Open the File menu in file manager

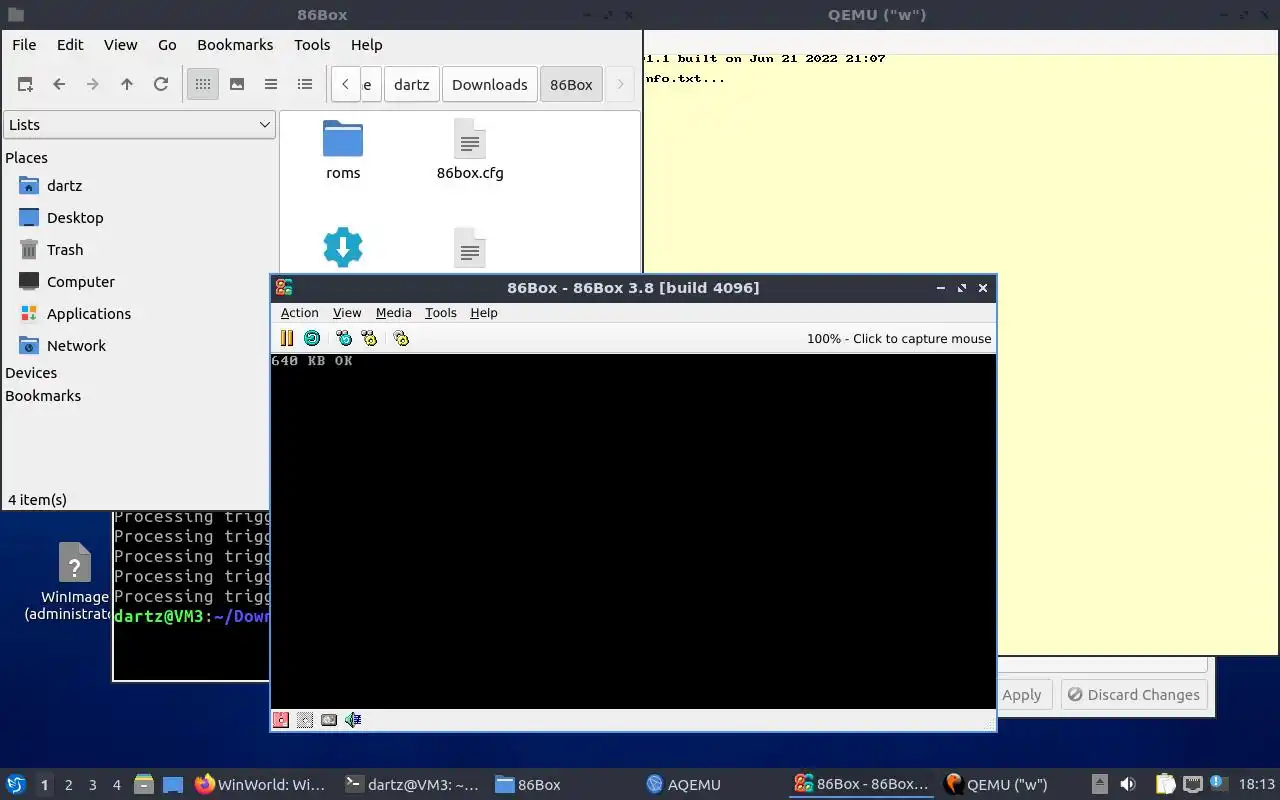pyautogui.click(x=24, y=45)
